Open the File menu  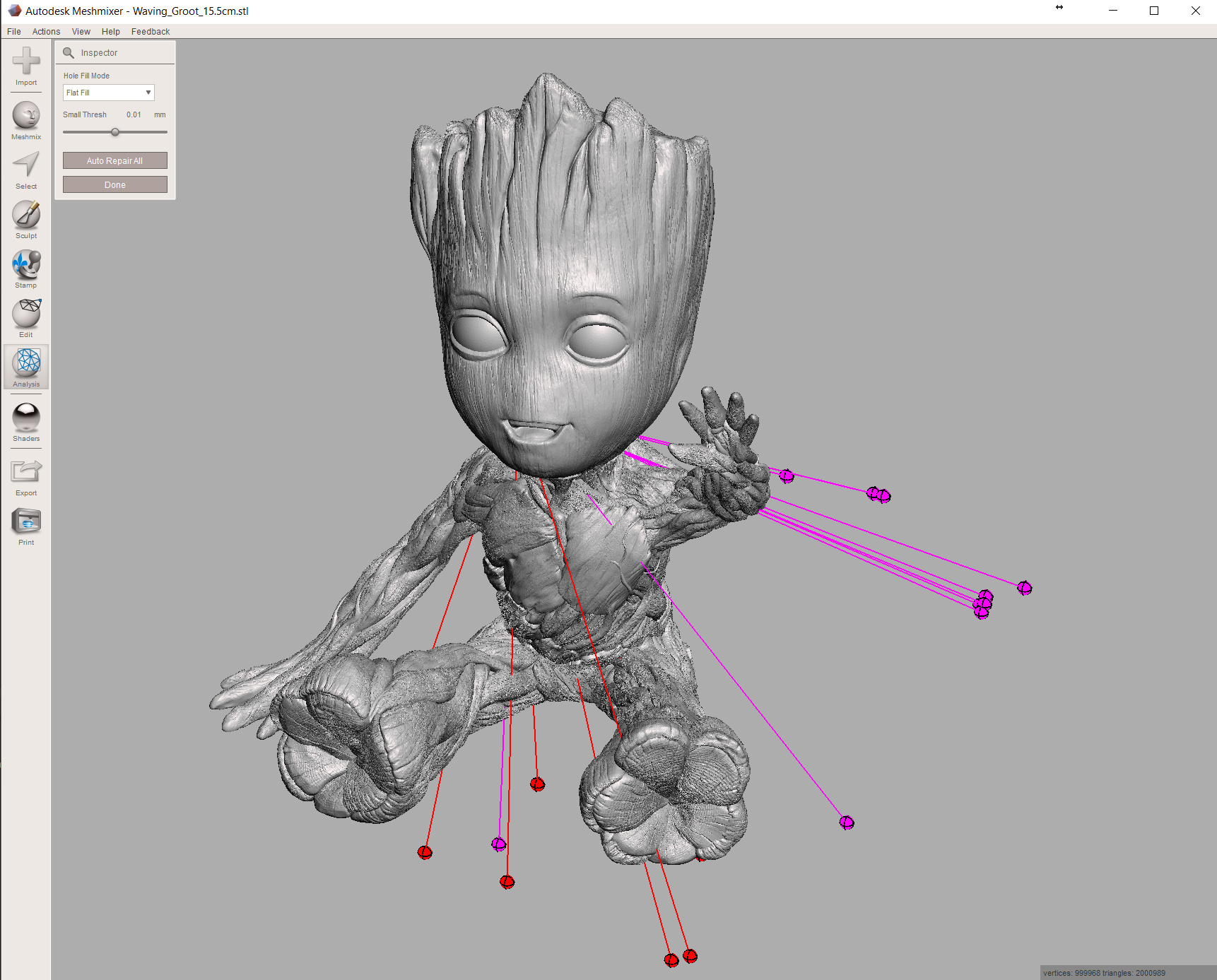[x=13, y=32]
